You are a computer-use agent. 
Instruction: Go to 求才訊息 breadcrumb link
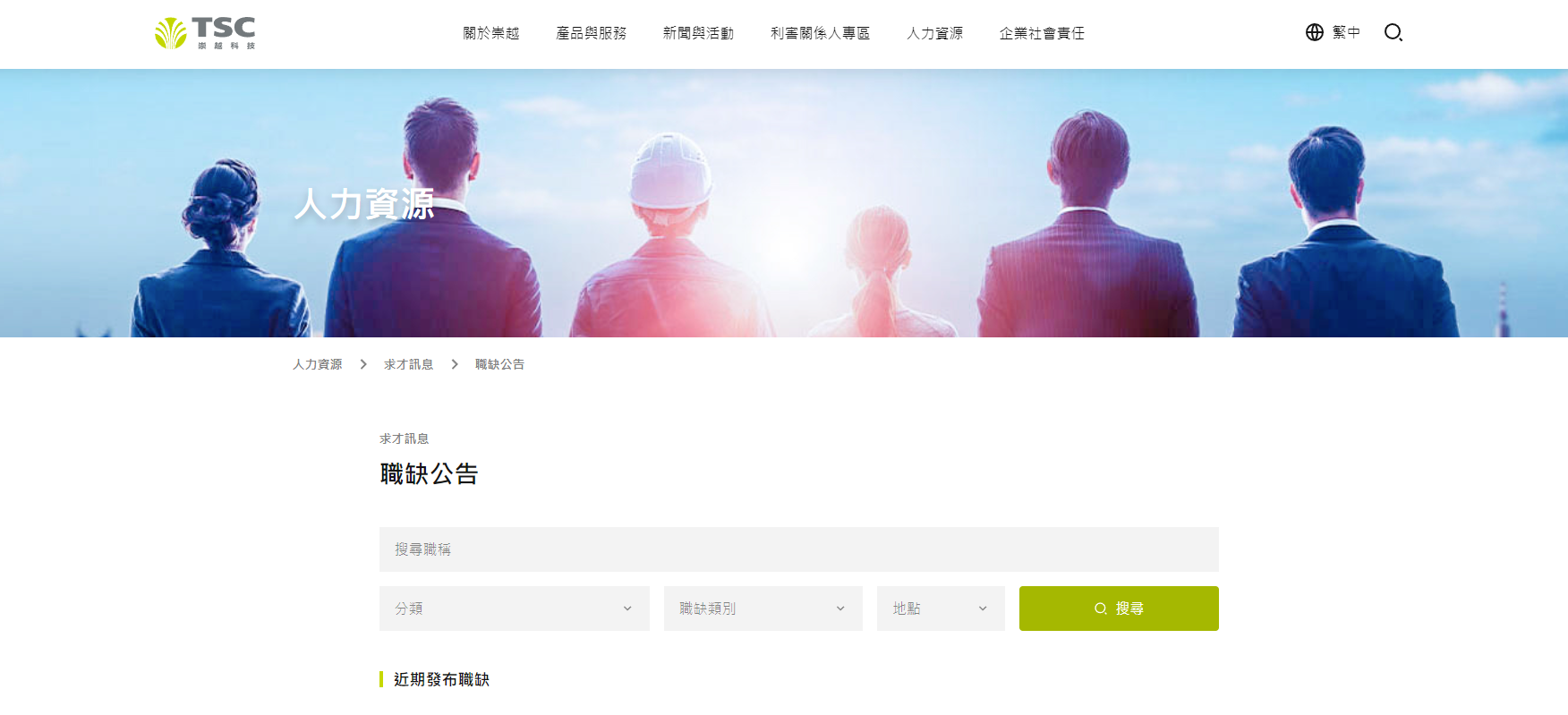[409, 364]
